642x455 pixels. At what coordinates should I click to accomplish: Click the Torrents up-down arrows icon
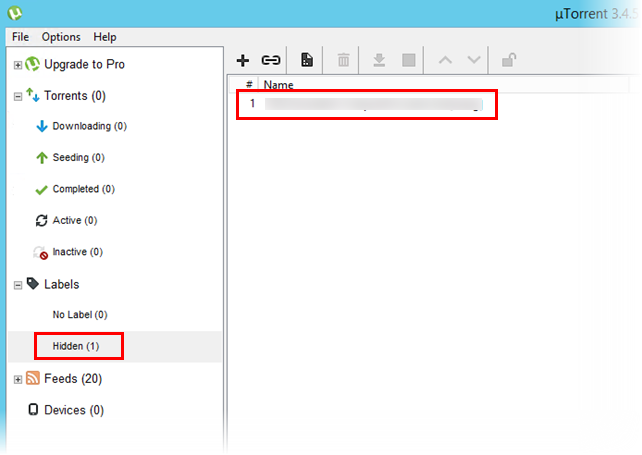(x=33, y=95)
